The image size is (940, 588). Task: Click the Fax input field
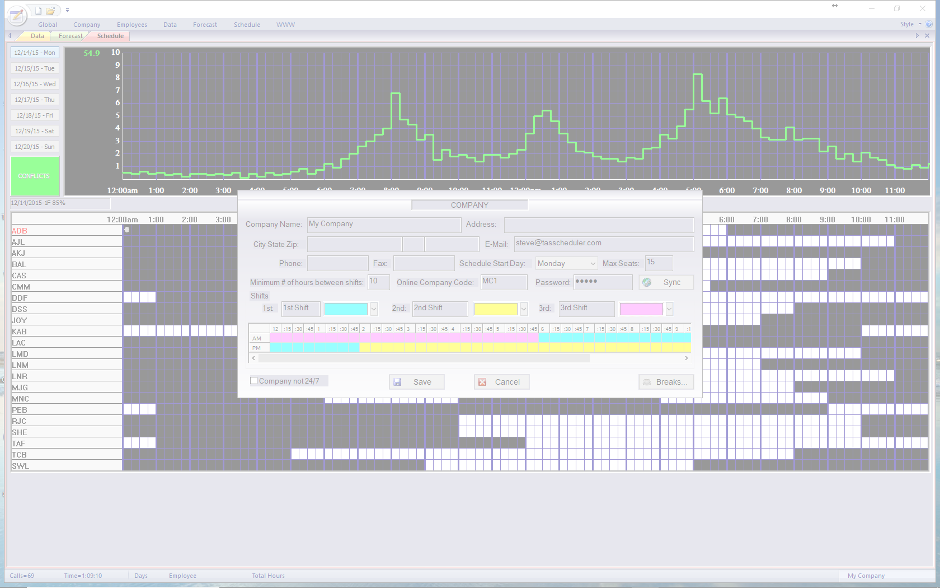424,263
